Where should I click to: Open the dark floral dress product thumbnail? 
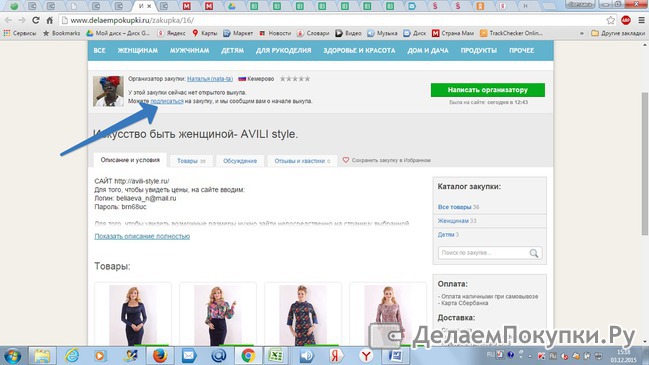tap(303, 315)
